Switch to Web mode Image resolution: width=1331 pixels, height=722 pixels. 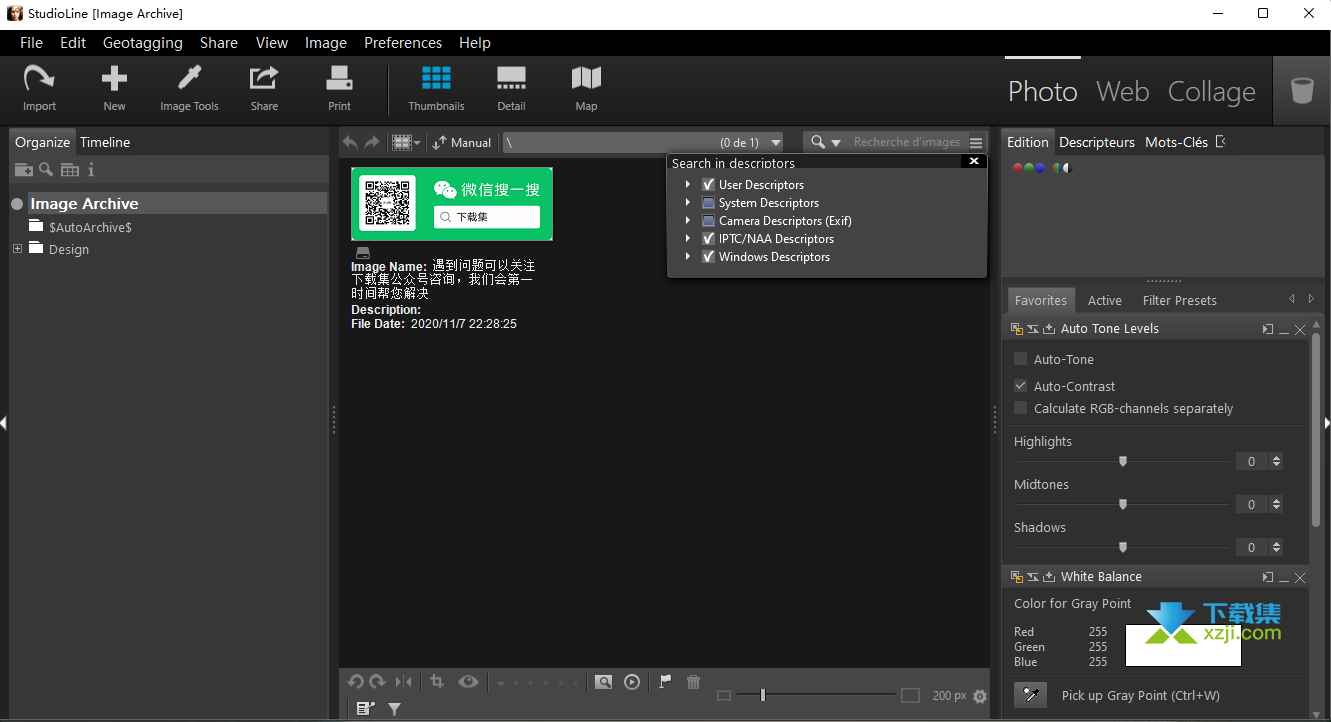pyautogui.click(x=1122, y=92)
